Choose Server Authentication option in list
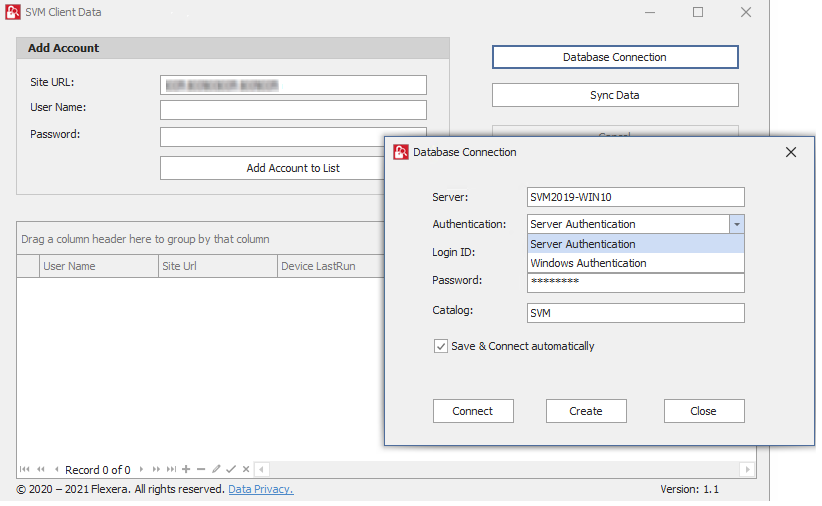 pyautogui.click(x=636, y=244)
